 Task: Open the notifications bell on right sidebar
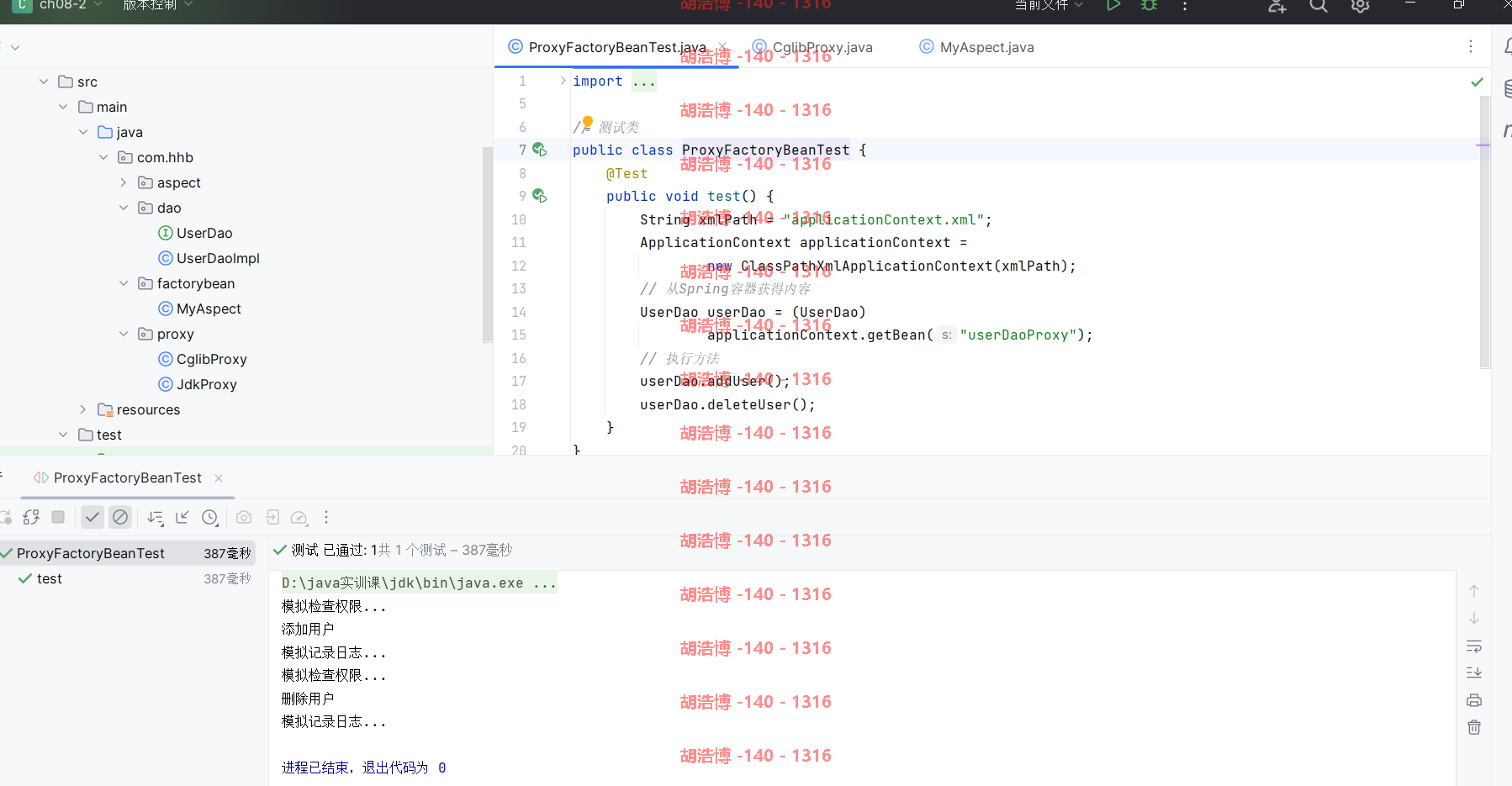[x=1508, y=46]
